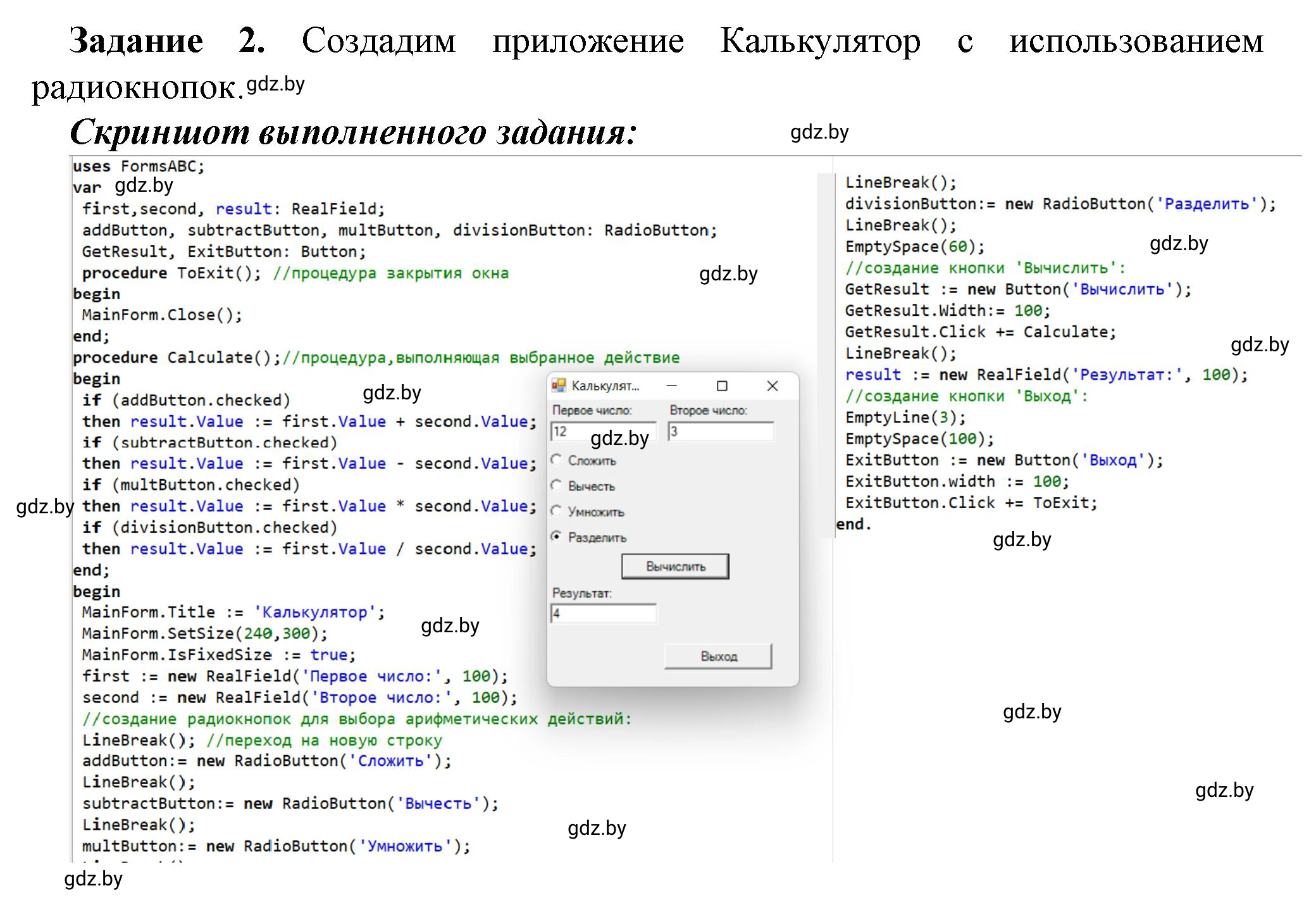Click the 'Результат' output field

point(604,613)
